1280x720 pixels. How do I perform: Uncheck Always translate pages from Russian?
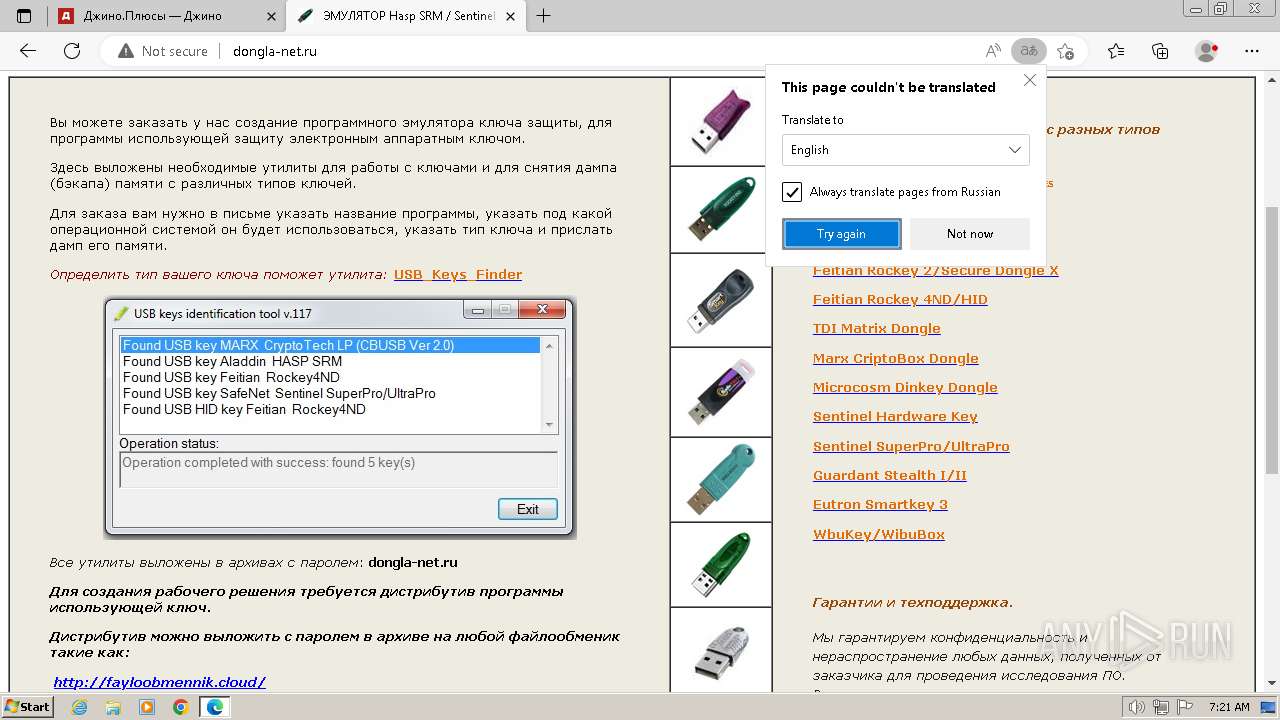[x=792, y=192]
